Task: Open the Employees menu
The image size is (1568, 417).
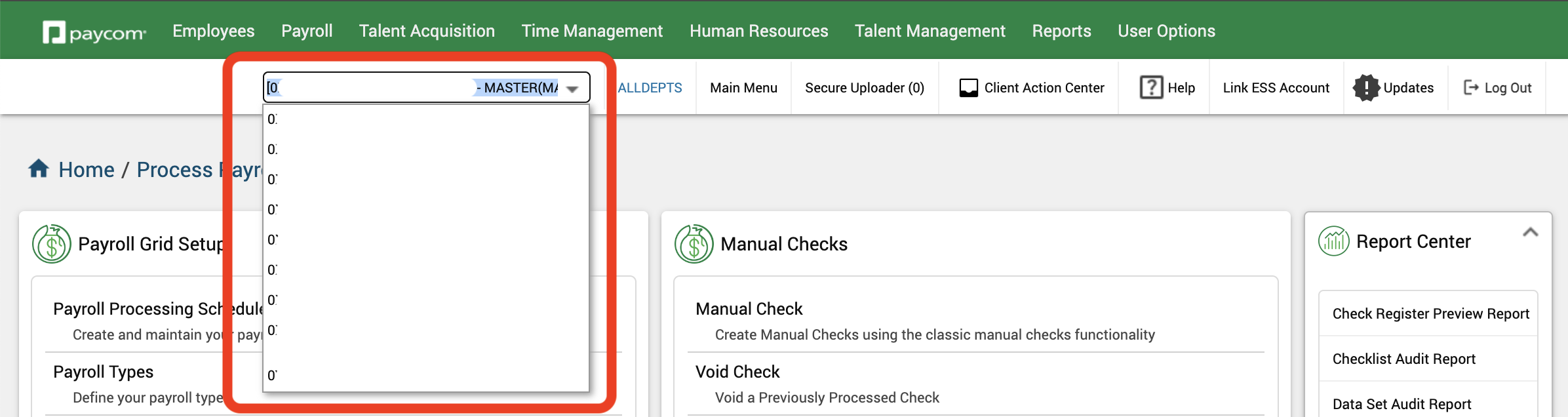Action: (213, 31)
